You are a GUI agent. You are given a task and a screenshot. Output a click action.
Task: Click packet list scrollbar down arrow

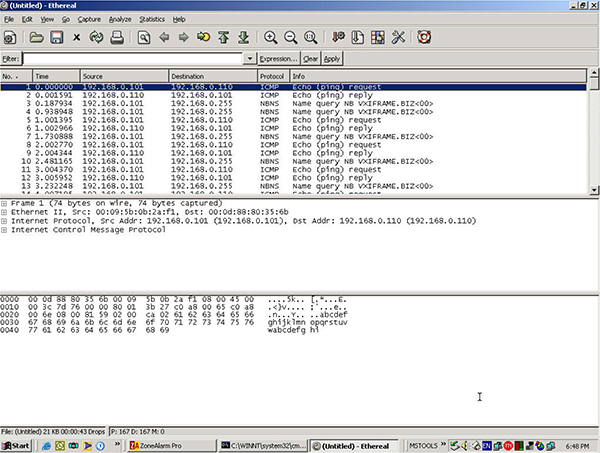tap(594, 190)
